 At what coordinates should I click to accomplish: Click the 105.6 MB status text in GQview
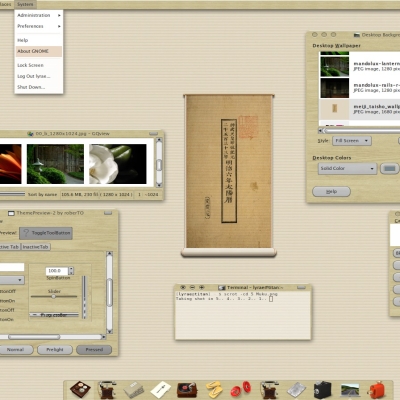point(79,194)
